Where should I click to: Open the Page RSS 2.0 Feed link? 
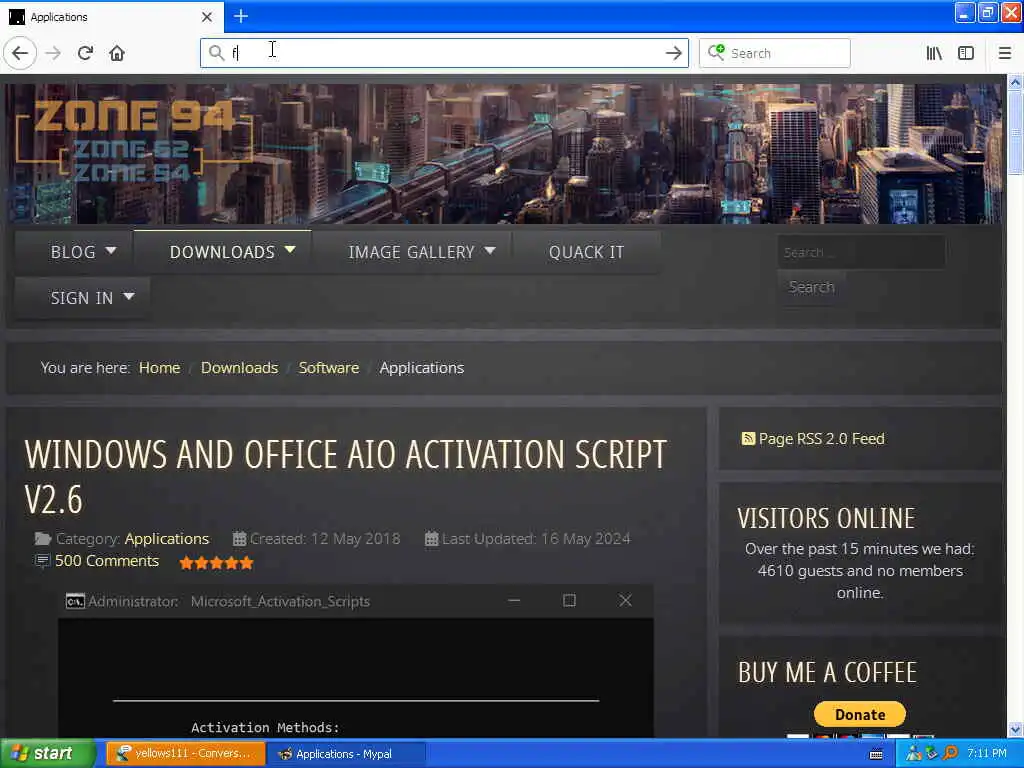(x=821, y=438)
